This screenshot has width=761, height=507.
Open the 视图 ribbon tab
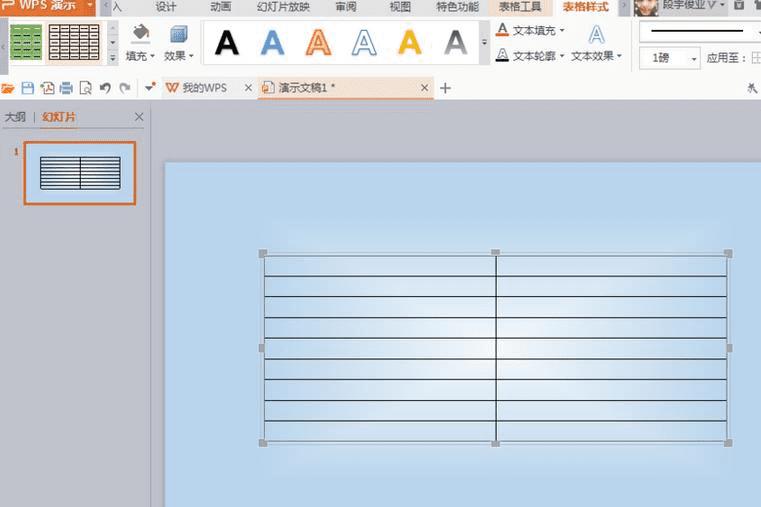400,7
